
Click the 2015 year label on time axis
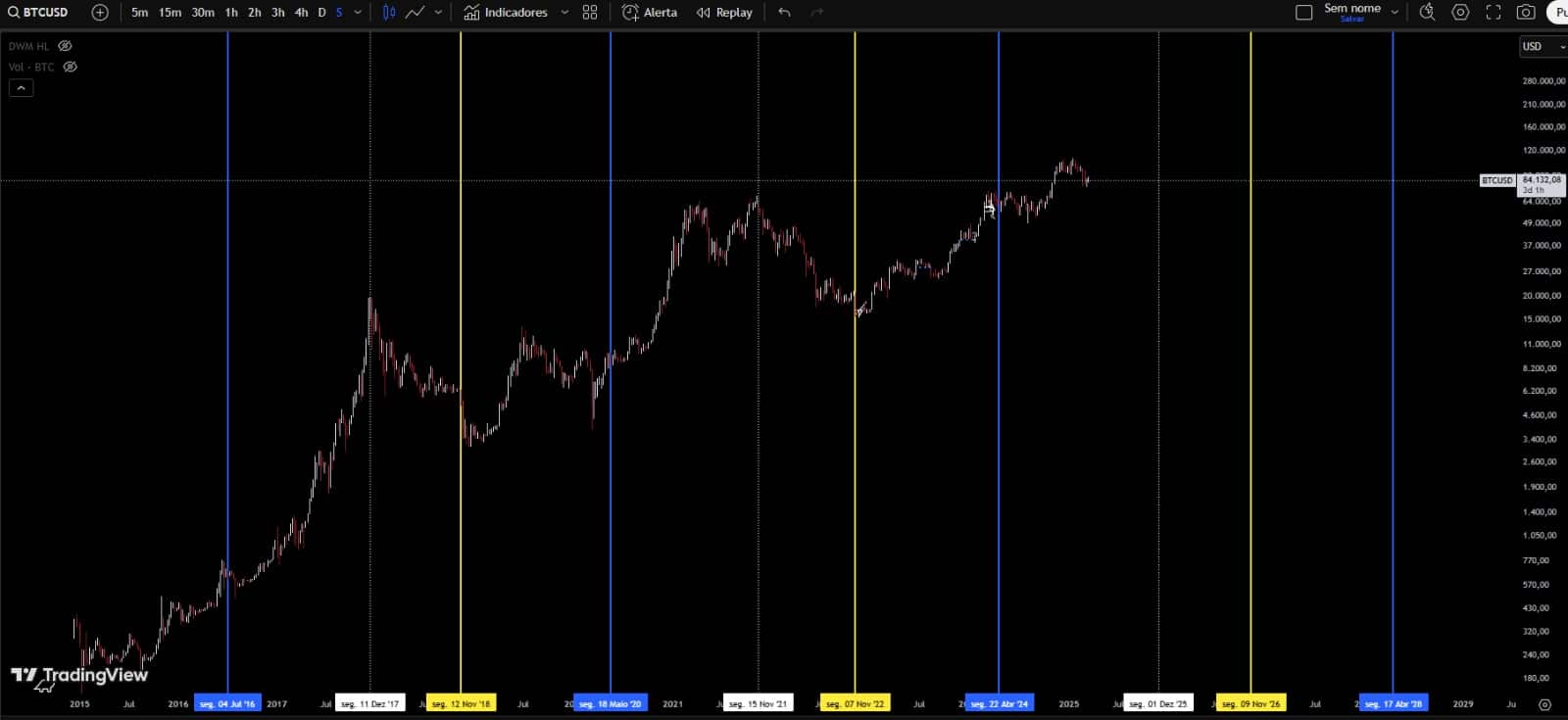79,703
